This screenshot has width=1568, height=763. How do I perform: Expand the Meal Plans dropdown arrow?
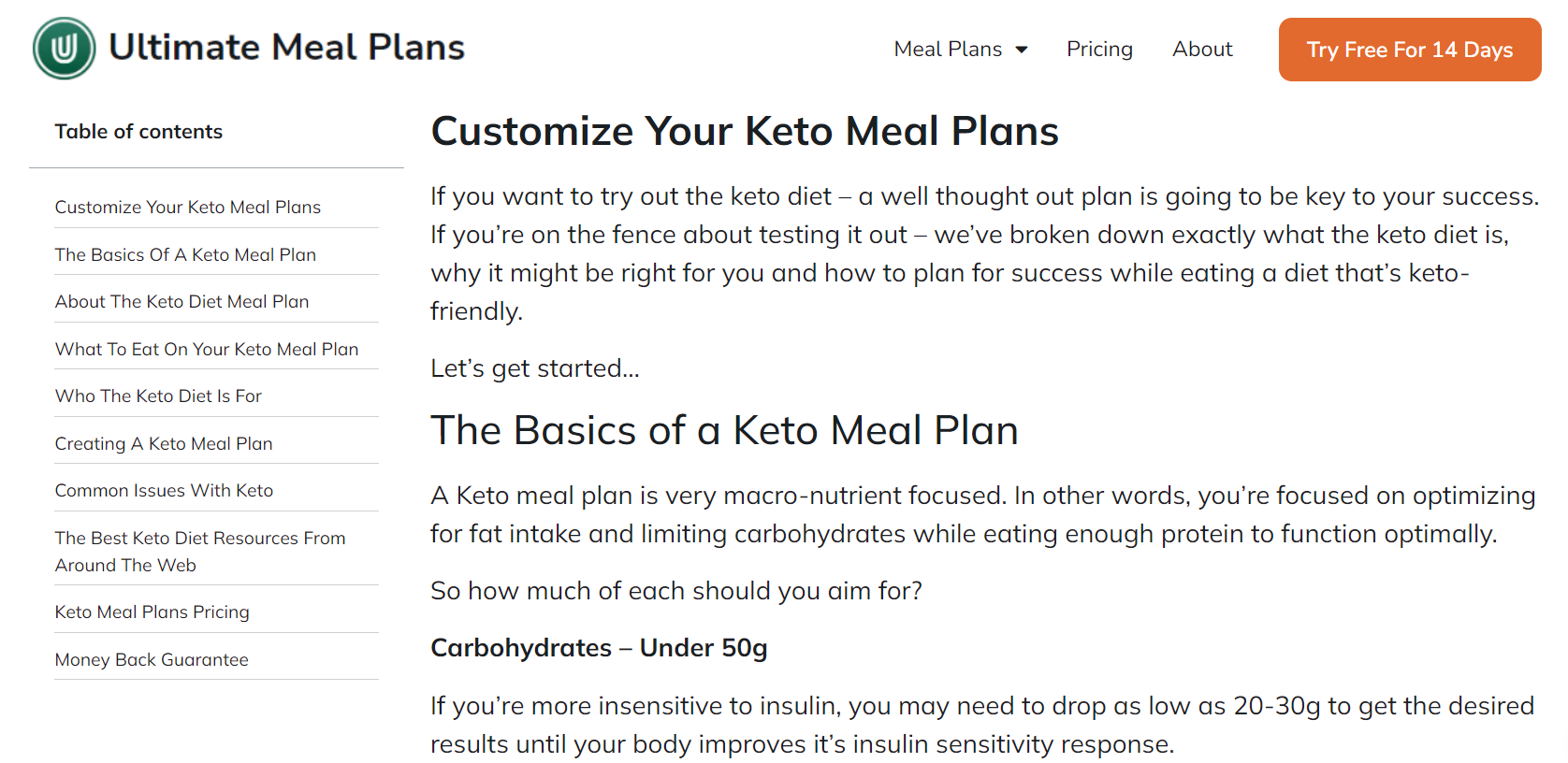(1022, 50)
